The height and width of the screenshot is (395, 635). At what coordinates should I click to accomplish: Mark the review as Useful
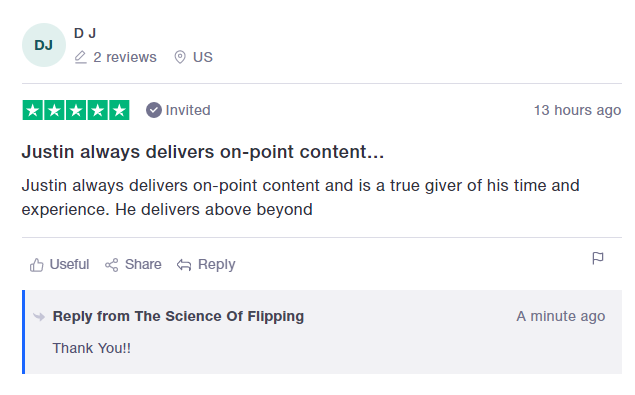pyautogui.click(x=69, y=265)
